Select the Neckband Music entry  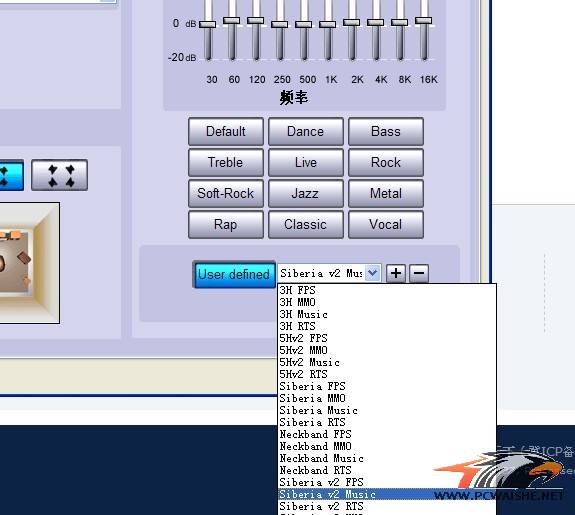click(387, 459)
